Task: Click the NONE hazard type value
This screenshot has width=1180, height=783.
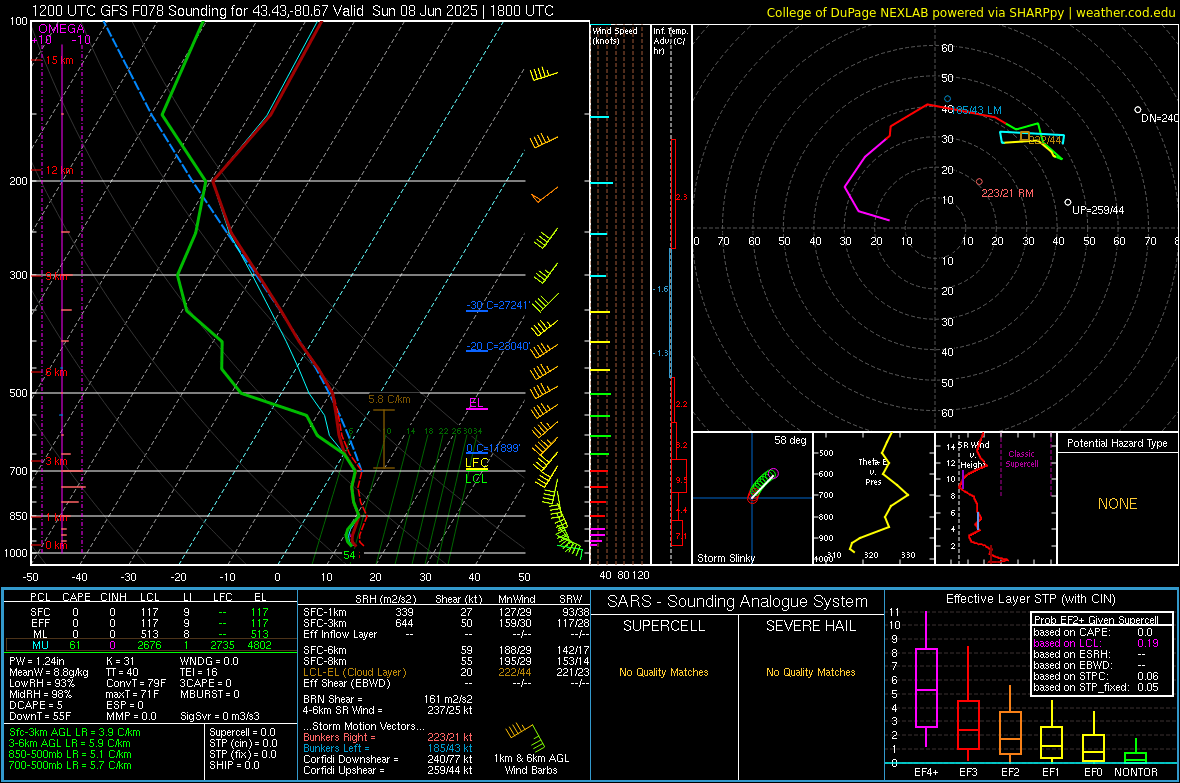Action: pyautogui.click(x=1117, y=504)
